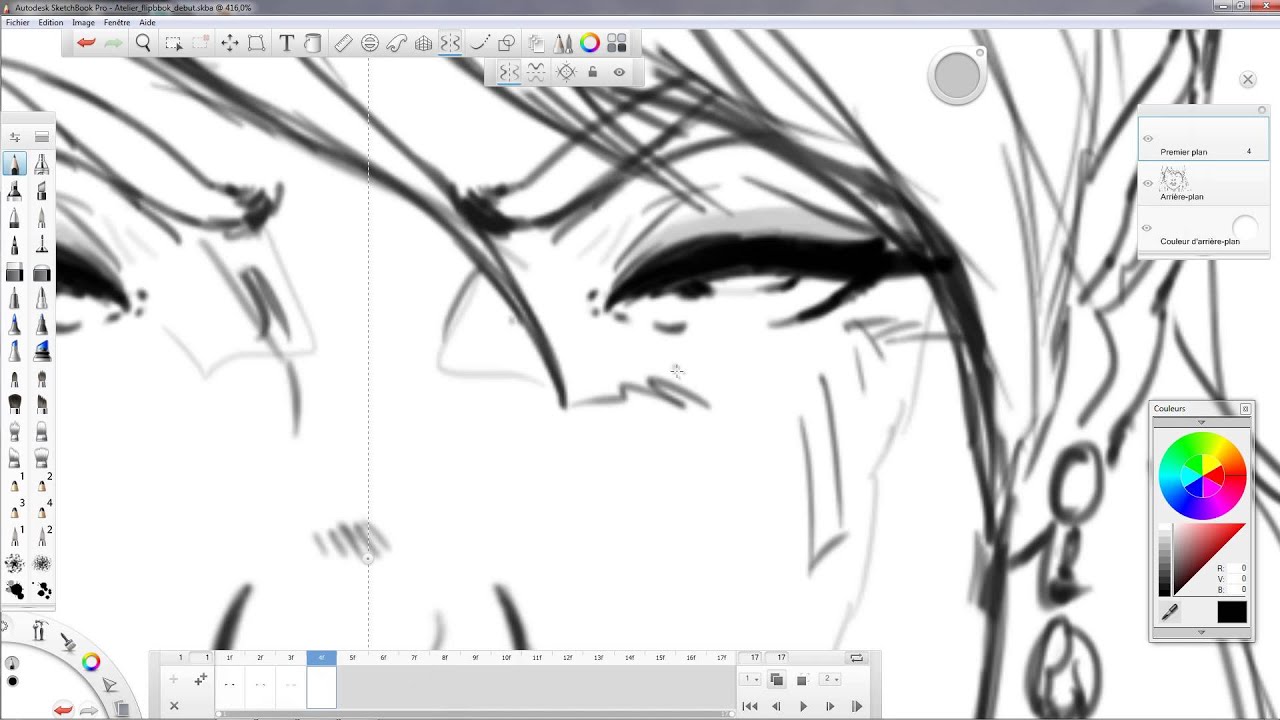Click the Couleur d'arrière-plan white swatch

click(x=1244, y=228)
